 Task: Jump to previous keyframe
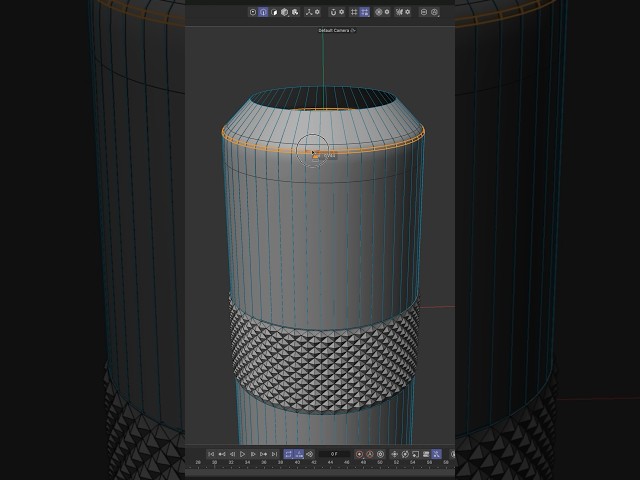(222, 454)
